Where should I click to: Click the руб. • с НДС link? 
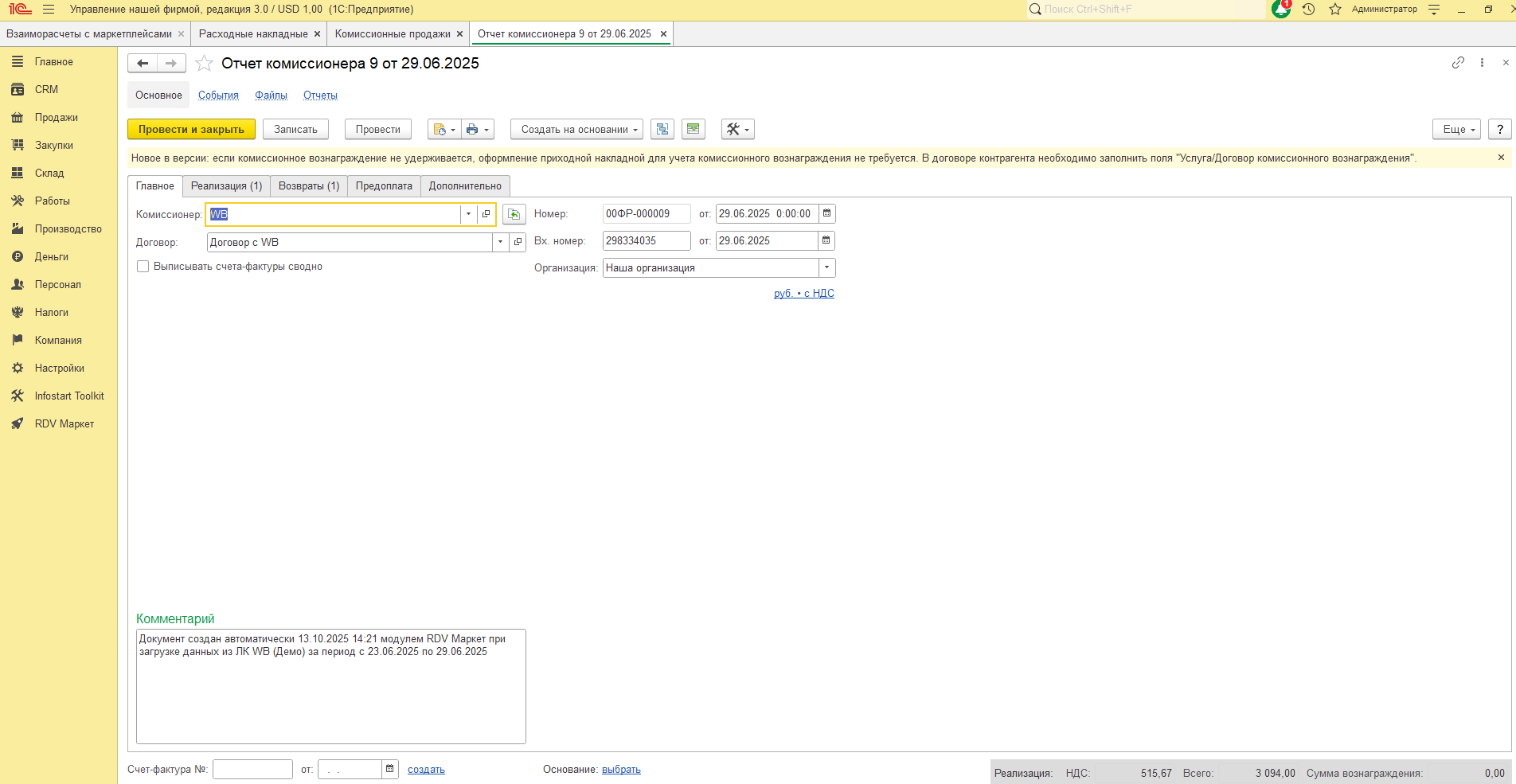coord(804,293)
